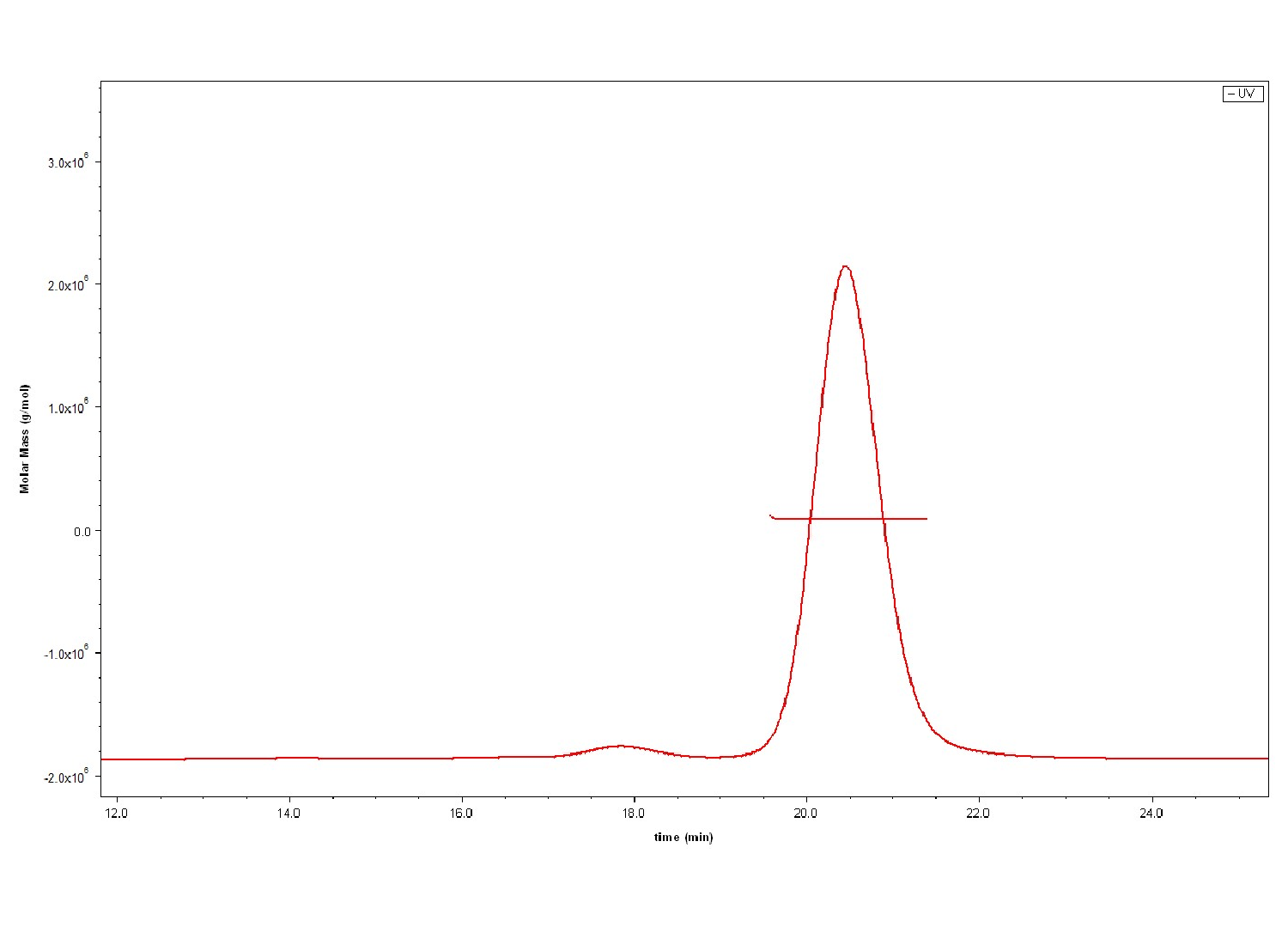Click the UV legend entry
This screenshot has height=945, width=1288.
[1242, 94]
